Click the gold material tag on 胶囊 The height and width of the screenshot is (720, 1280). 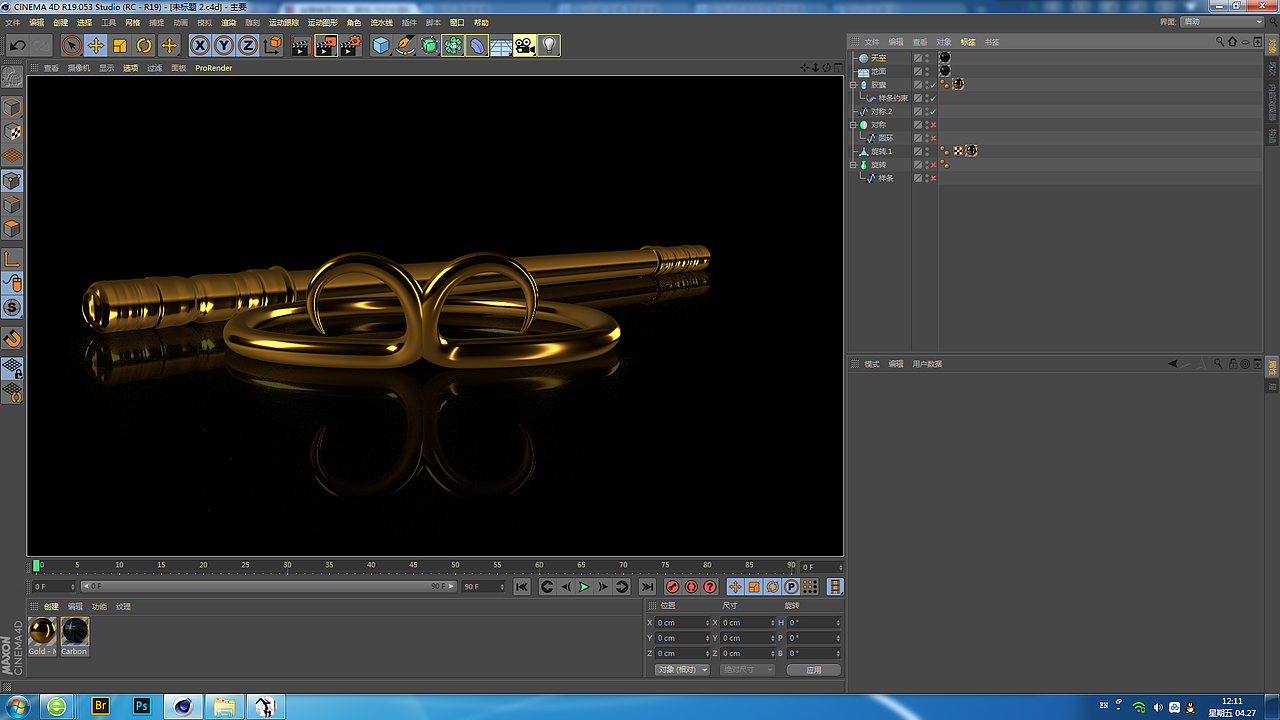958,84
